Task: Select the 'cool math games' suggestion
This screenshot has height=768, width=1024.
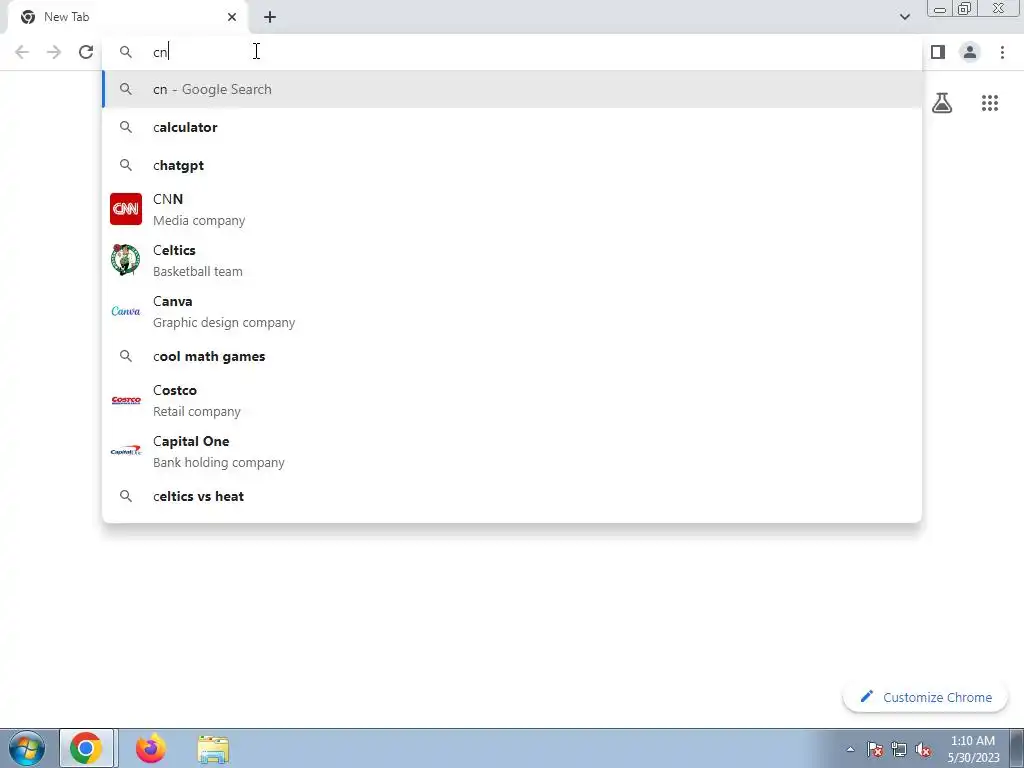Action: click(512, 357)
